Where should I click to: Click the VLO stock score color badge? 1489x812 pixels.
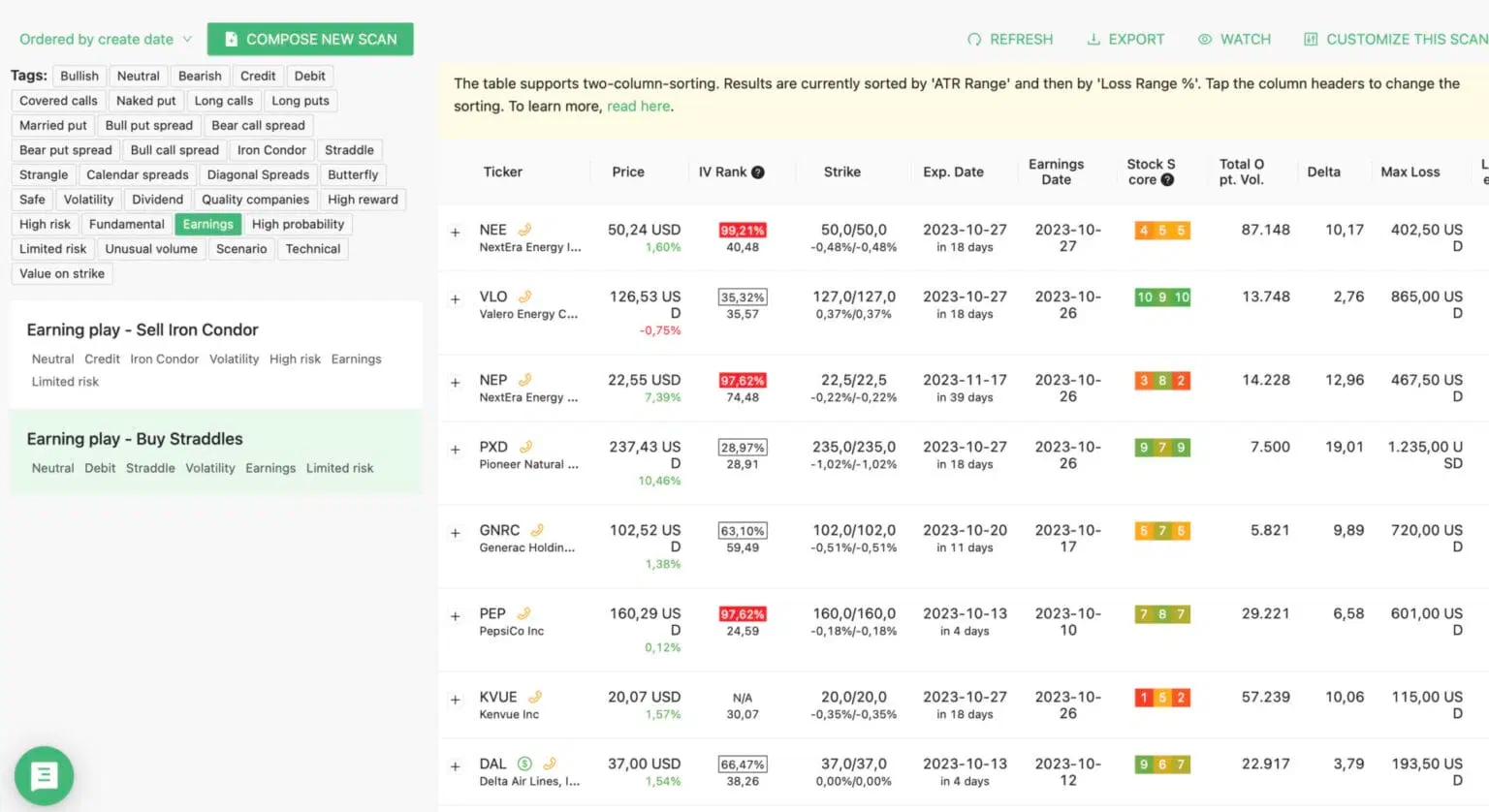(x=1162, y=297)
